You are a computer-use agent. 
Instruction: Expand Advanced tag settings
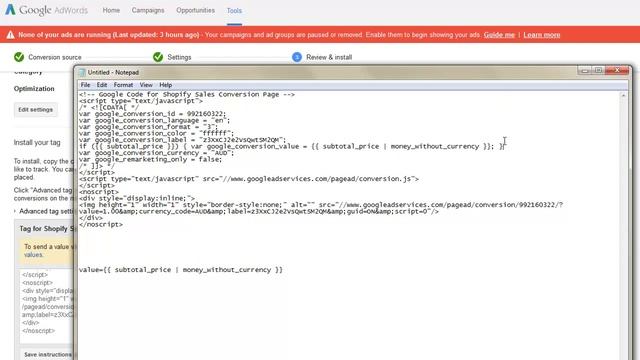[x=45, y=211]
